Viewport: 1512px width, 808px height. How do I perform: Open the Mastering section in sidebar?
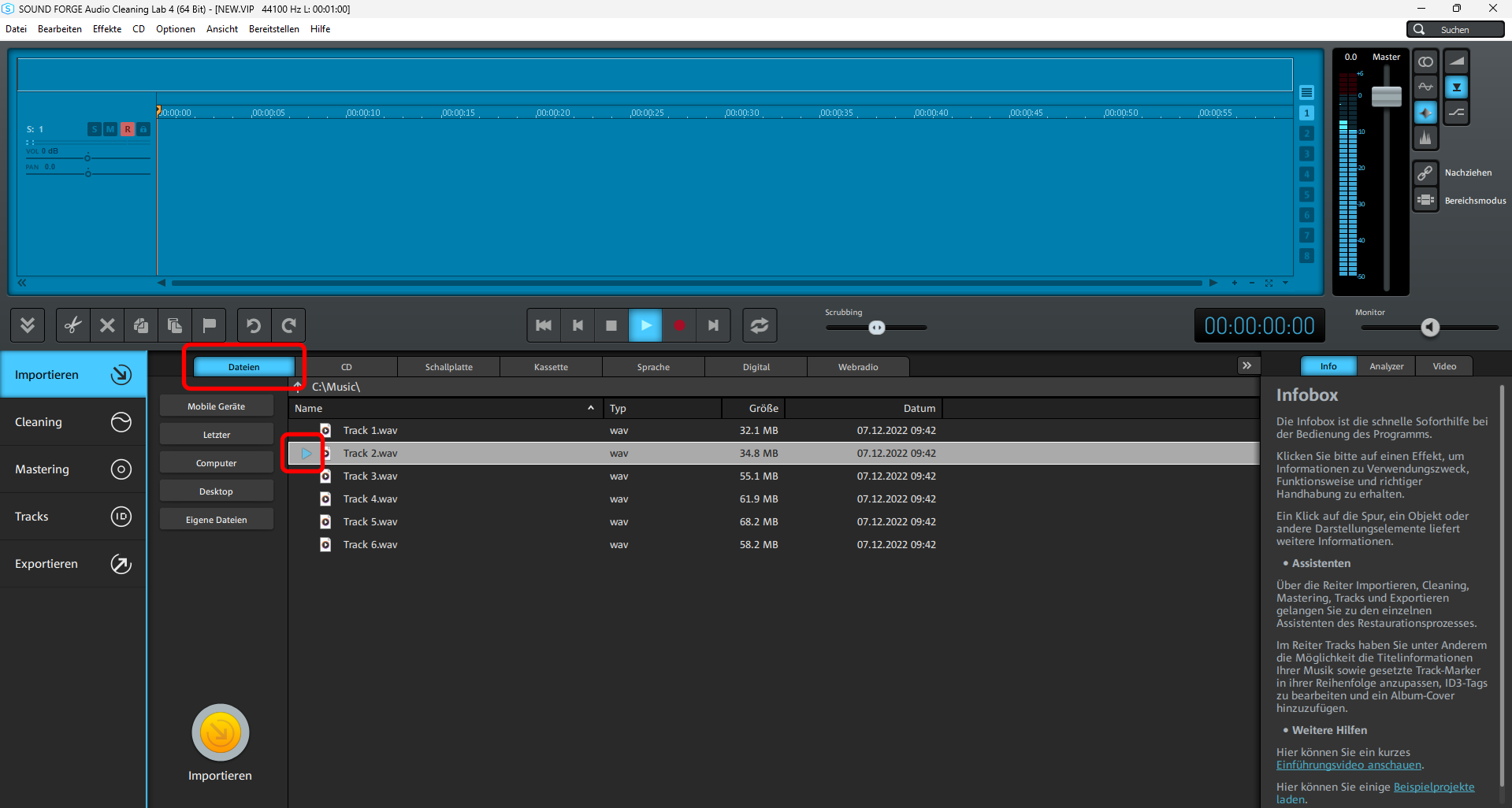click(x=73, y=469)
